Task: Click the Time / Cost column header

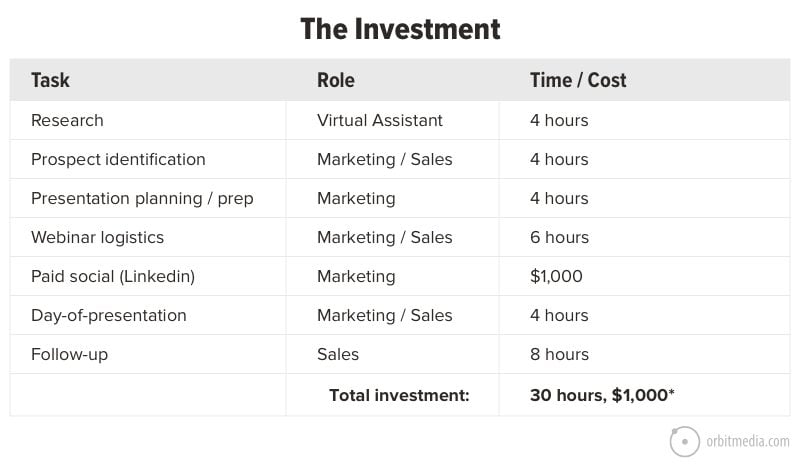Action: [x=578, y=80]
